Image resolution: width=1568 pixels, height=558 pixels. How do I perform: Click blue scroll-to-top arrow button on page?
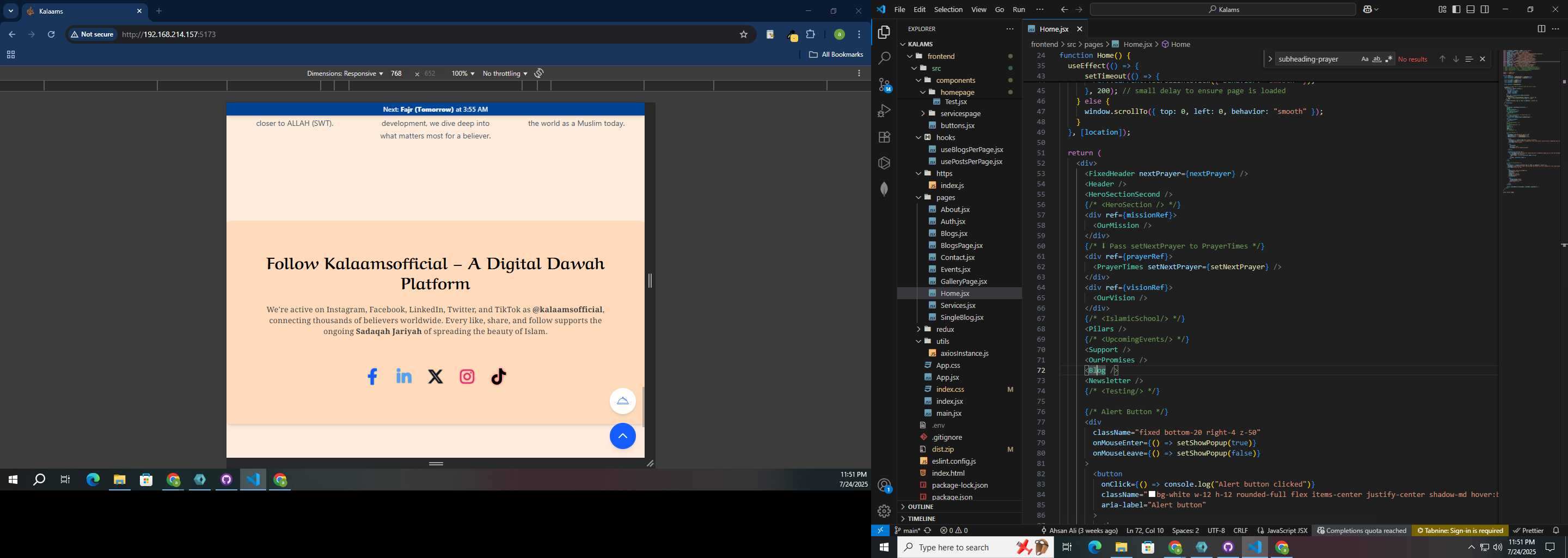pyautogui.click(x=623, y=436)
